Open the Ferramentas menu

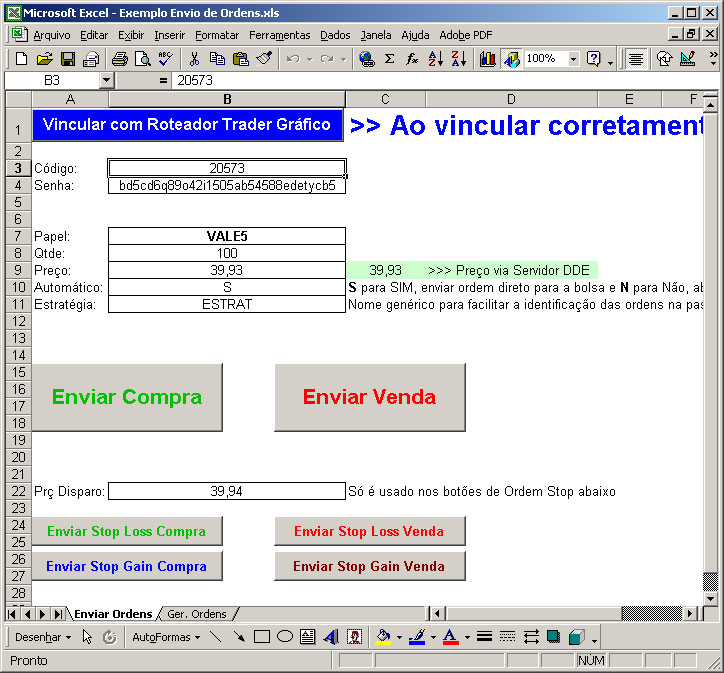click(280, 35)
